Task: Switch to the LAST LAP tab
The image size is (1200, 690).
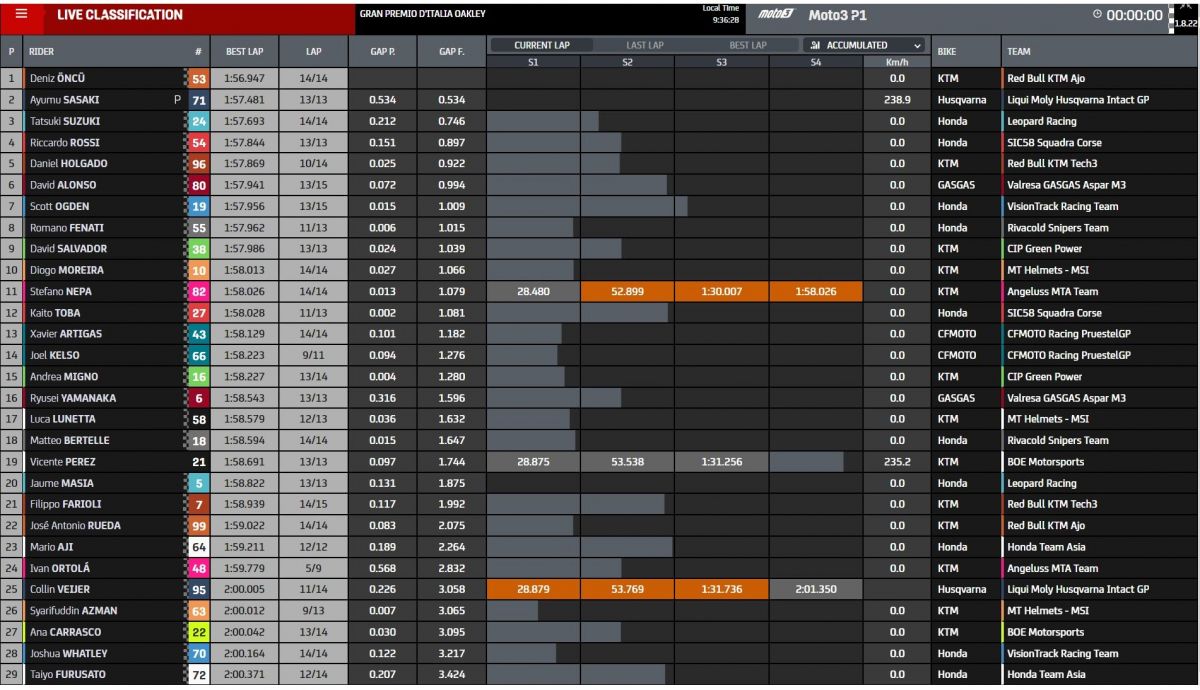Action: [x=645, y=45]
